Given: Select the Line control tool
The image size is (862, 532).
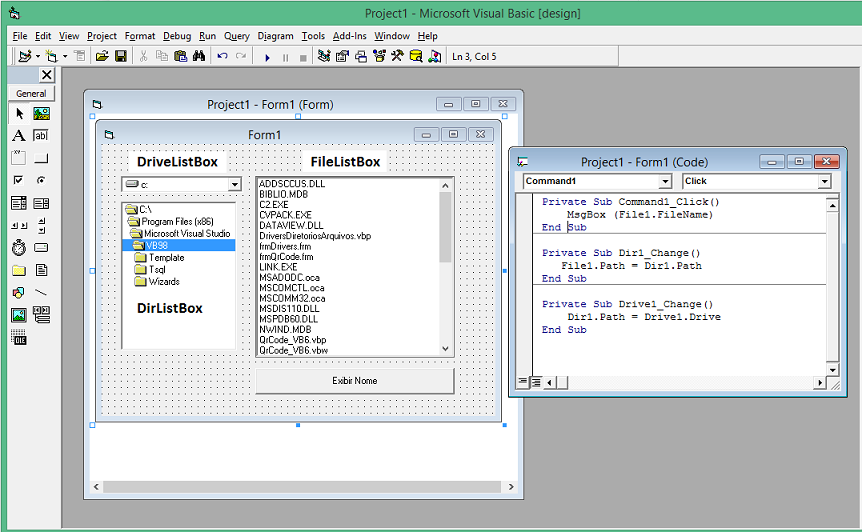Looking at the screenshot, I should 41,292.
